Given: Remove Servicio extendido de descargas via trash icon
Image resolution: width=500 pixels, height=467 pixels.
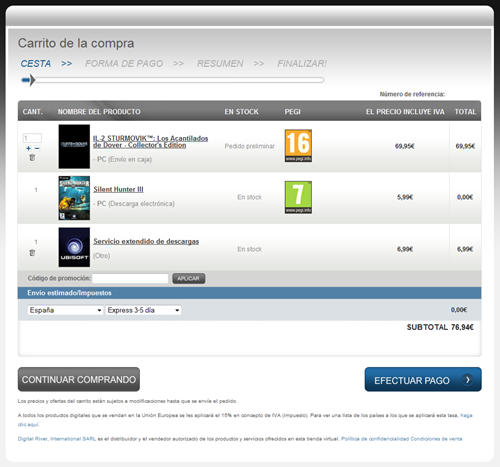Looking at the screenshot, I should click(x=32, y=253).
